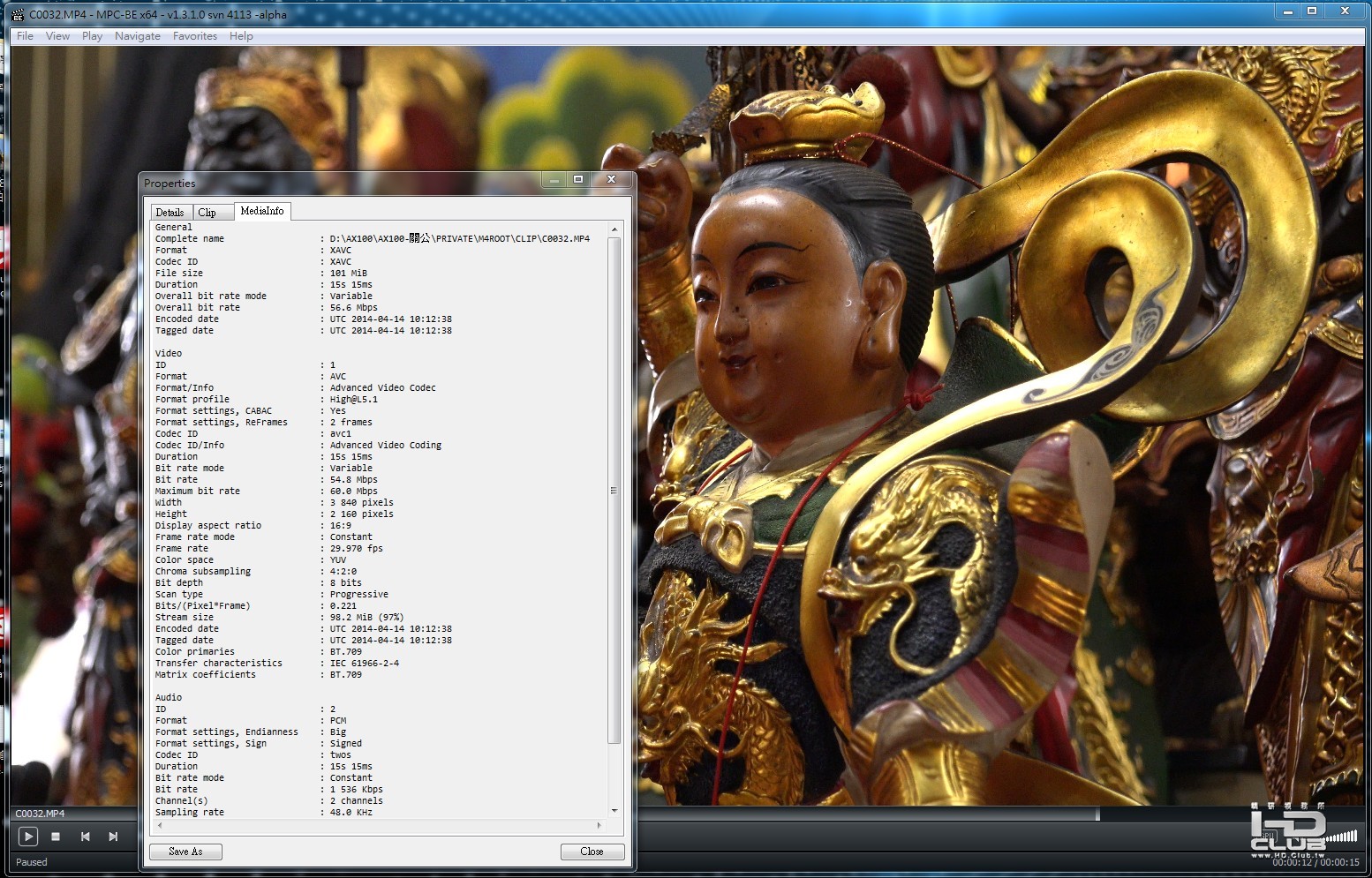
Task: Jump to previous file with skip-back icon
Action: click(85, 837)
